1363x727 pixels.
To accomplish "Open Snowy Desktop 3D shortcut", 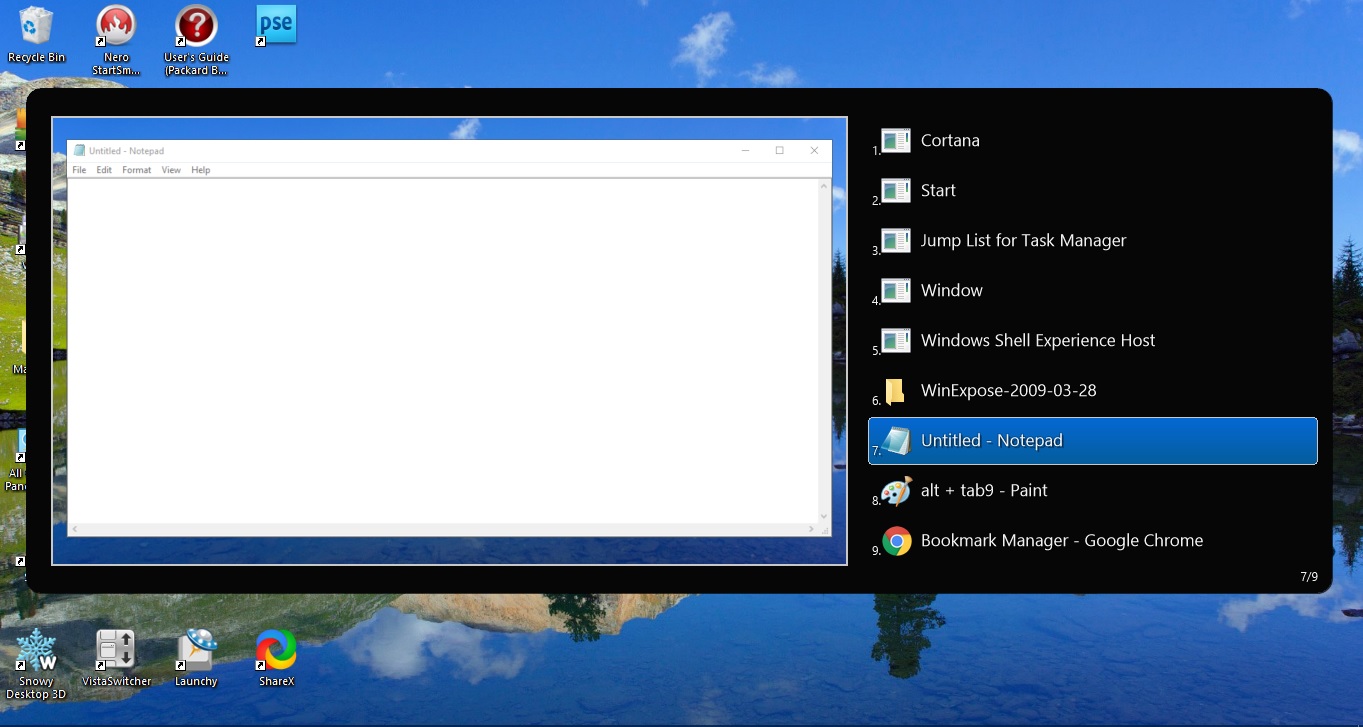I will pyautogui.click(x=36, y=651).
